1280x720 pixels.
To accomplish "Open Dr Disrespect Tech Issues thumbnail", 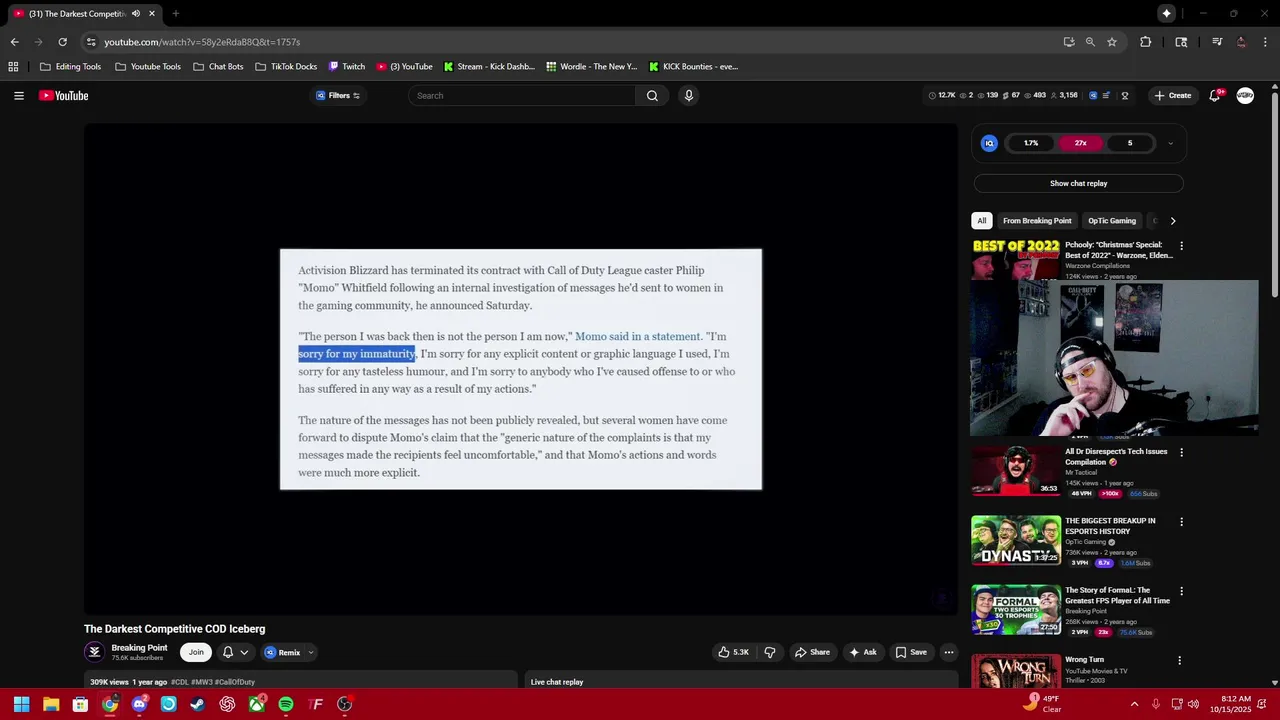I will coord(1016,471).
